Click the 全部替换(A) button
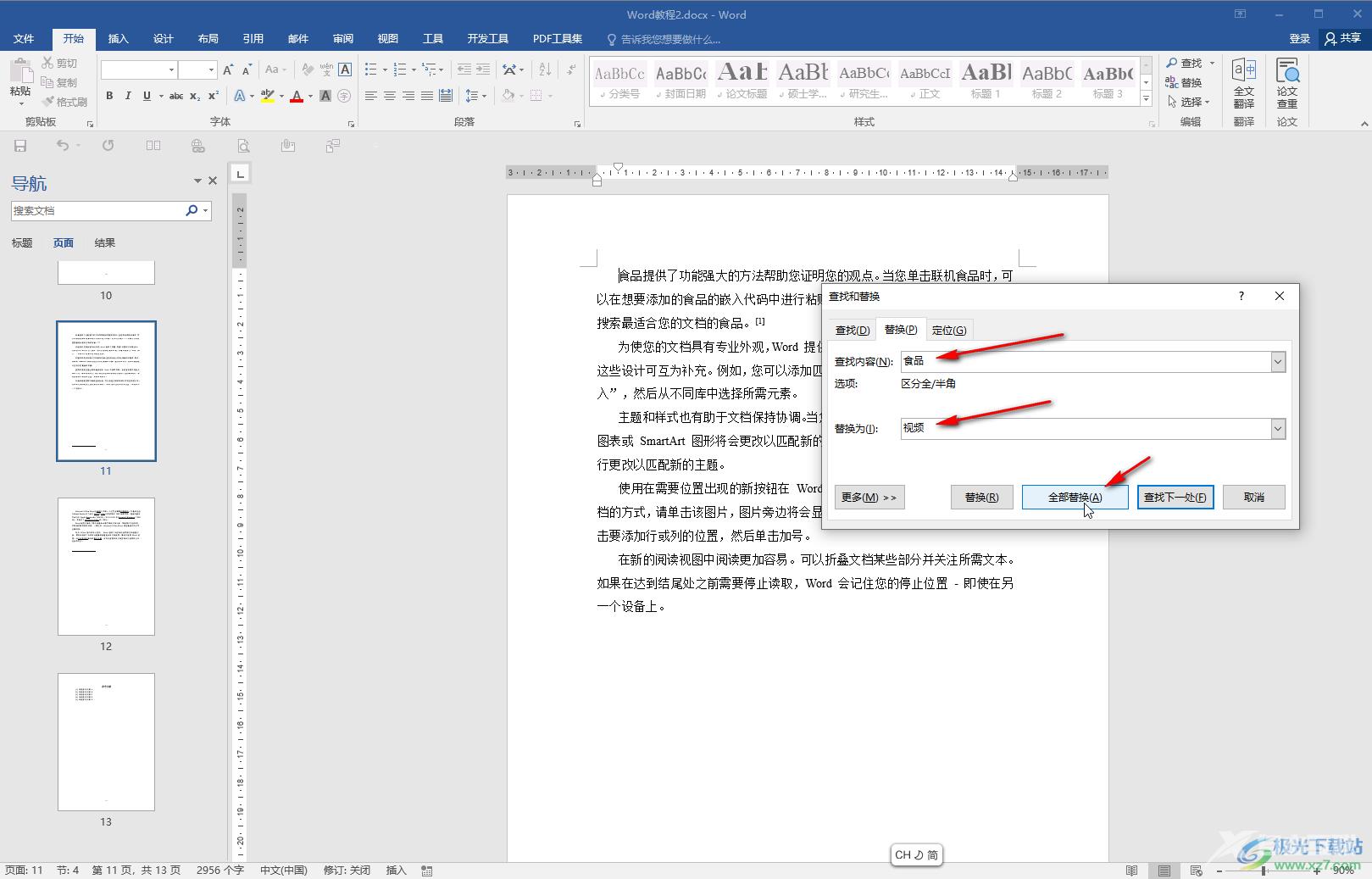The image size is (1372, 879). [1075, 498]
